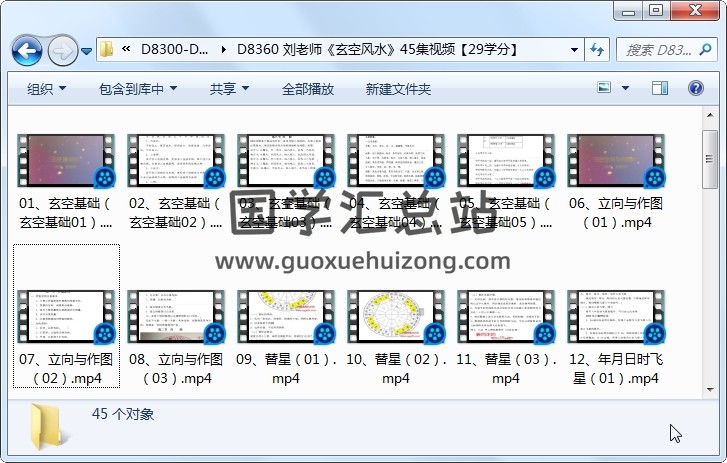Click the 新建文件夹 button

(398, 89)
